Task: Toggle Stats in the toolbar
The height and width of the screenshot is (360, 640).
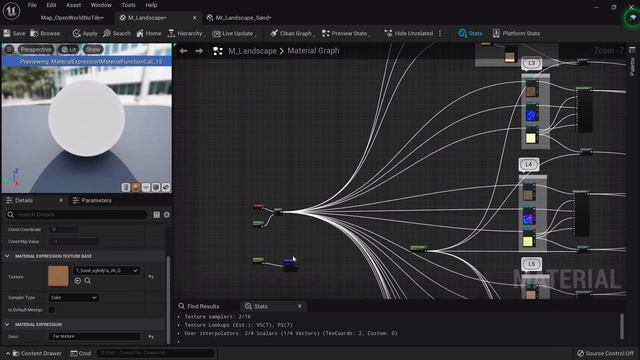Action: [470, 33]
